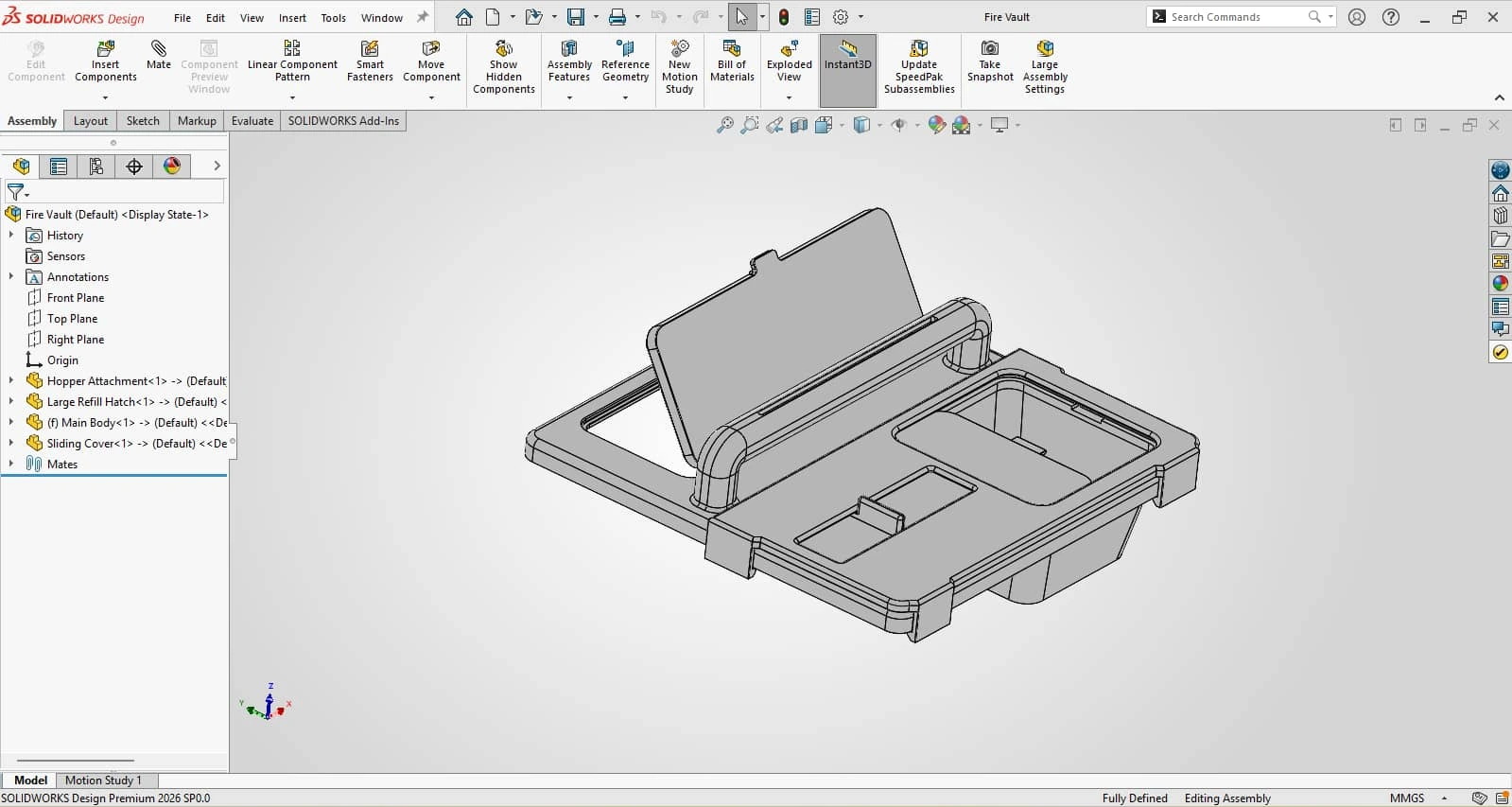Open the DisplayManager color ball tab
The image size is (1512, 807).
coord(172,167)
